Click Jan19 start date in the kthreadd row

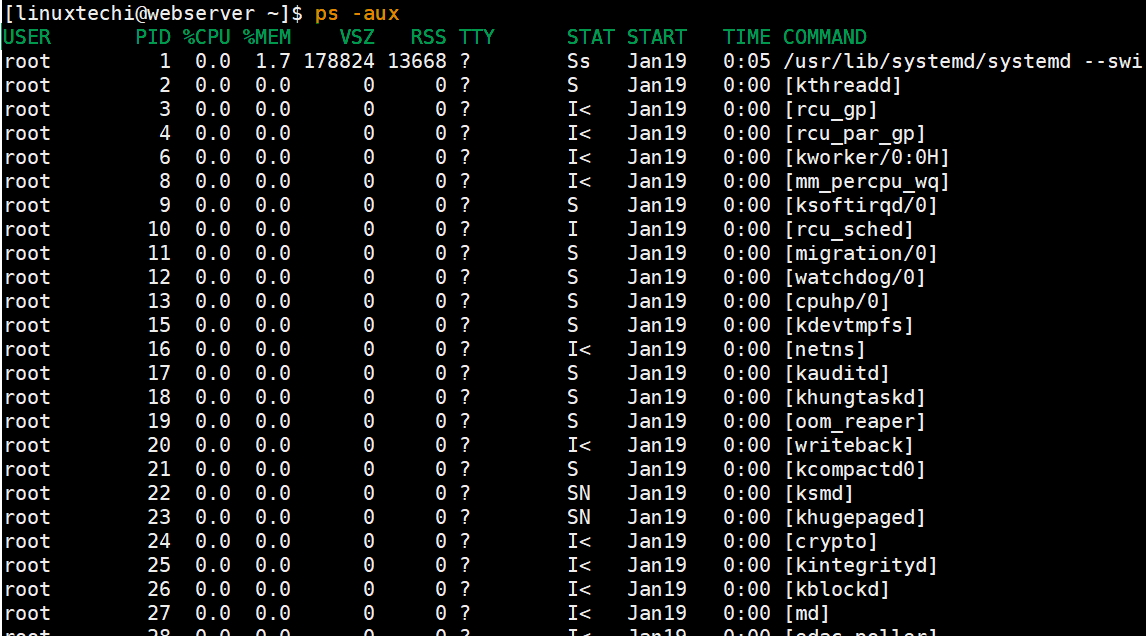656,86
